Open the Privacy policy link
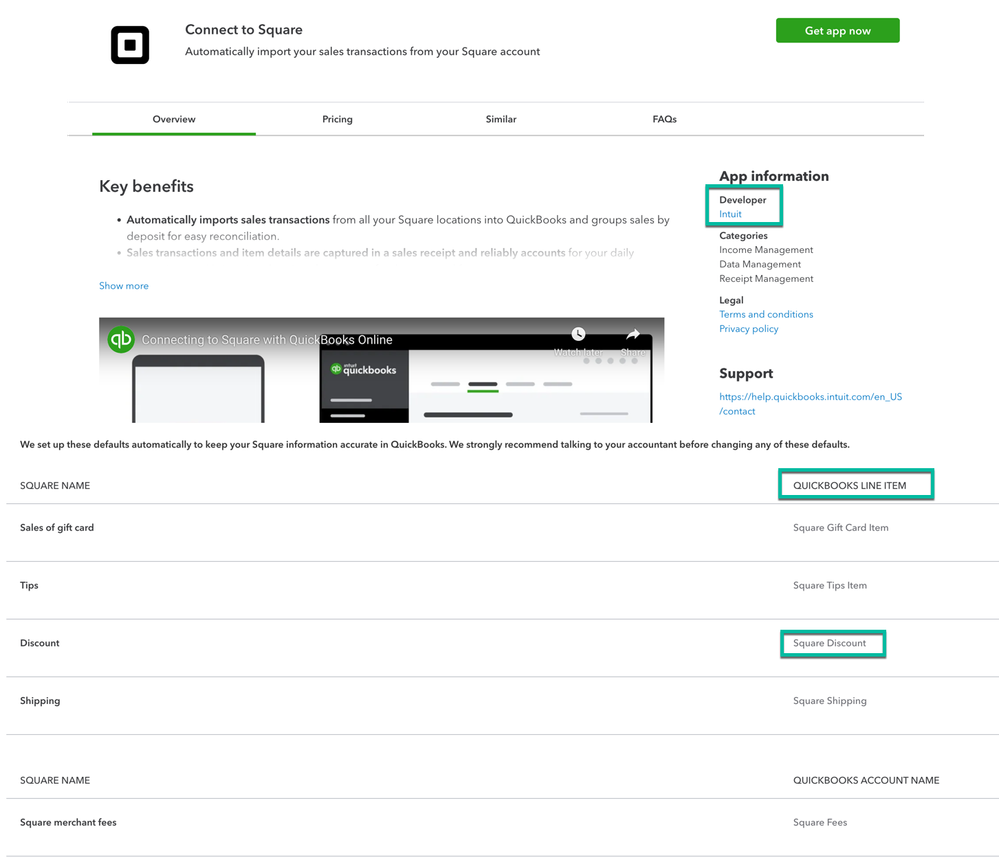 (x=748, y=329)
